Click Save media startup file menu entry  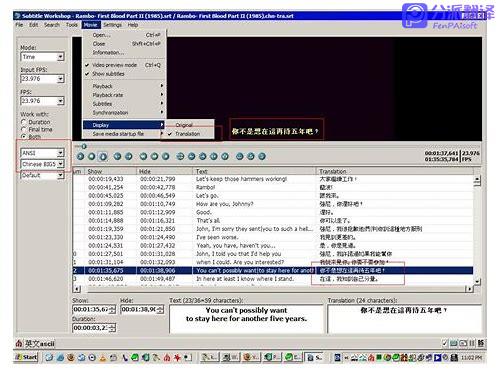pos(123,134)
